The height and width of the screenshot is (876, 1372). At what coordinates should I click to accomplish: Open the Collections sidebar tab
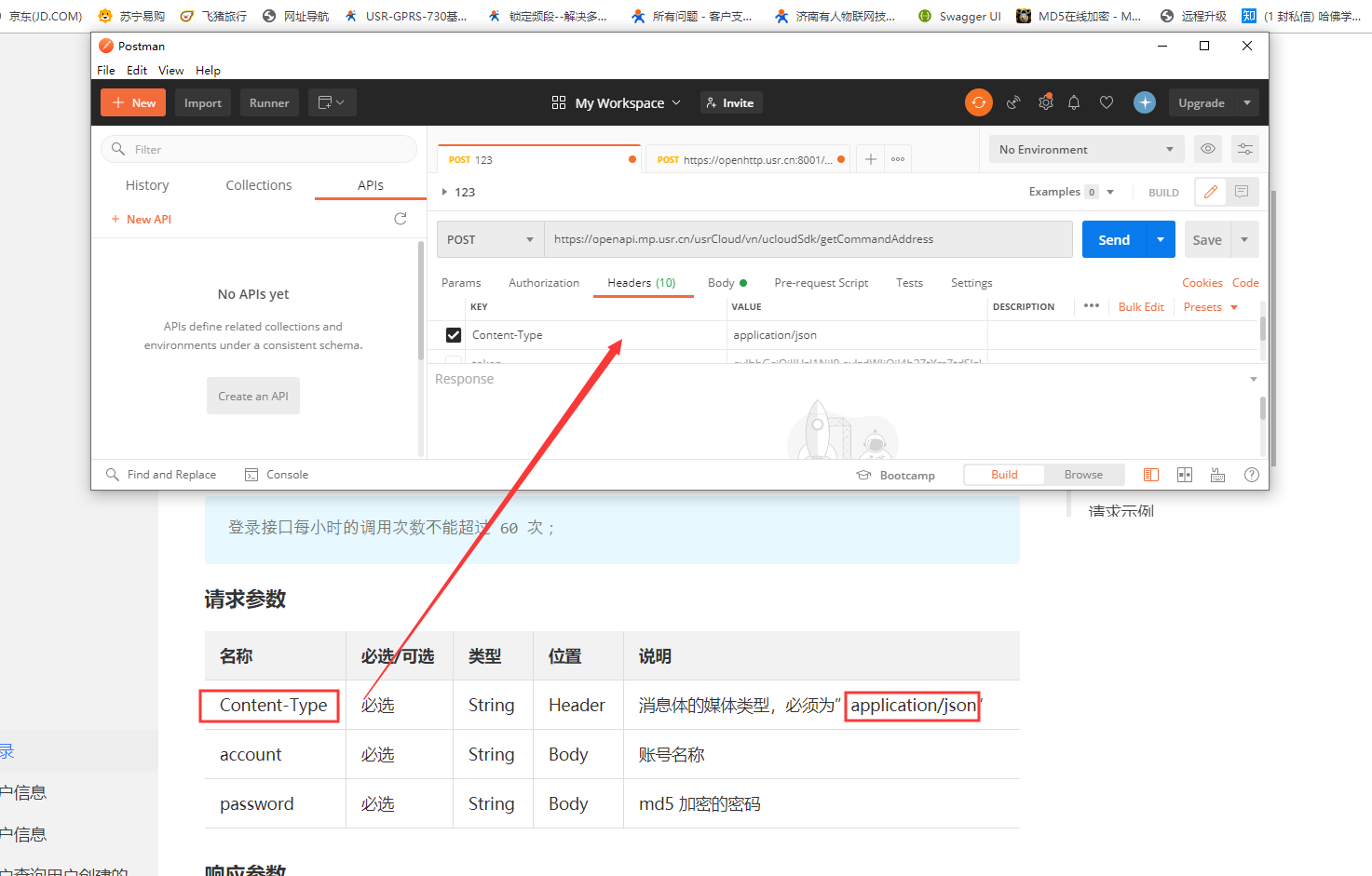pos(259,185)
